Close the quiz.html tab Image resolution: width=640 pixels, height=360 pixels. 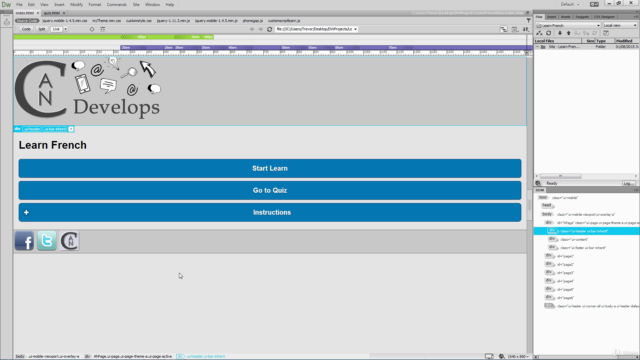[64, 13]
